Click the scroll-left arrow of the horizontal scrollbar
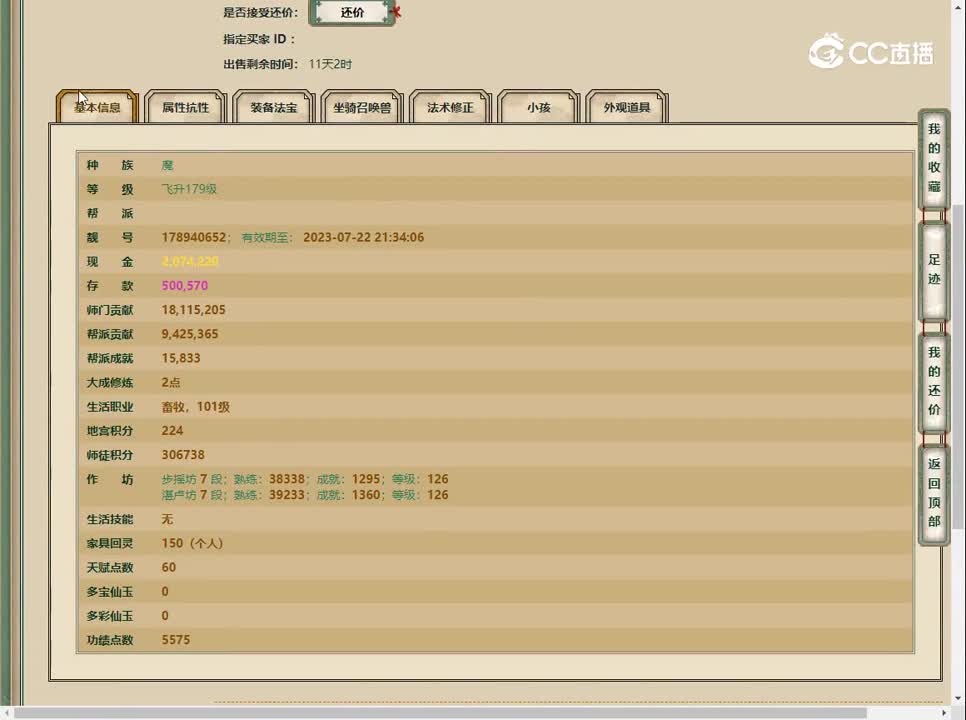Image resolution: width=966 pixels, height=720 pixels. point(7,713)
